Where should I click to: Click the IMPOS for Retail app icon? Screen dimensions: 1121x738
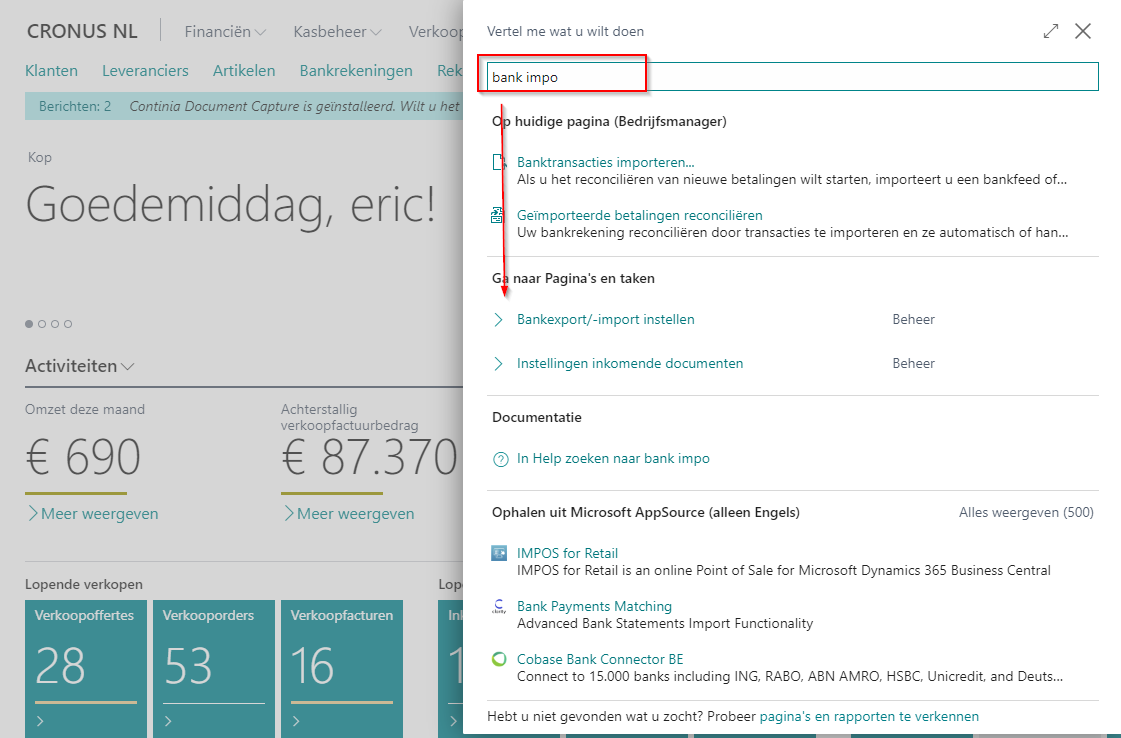coord(499,553)
